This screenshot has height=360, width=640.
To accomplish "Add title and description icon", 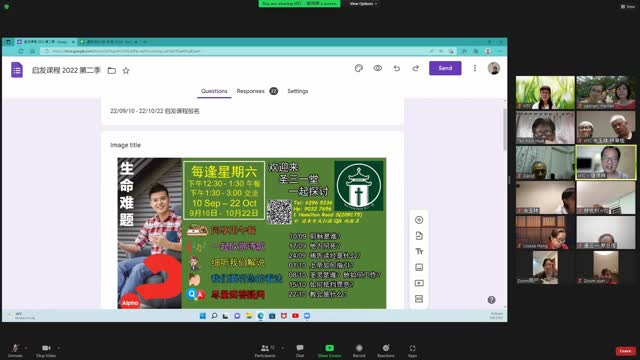I will tap(419, 251).
